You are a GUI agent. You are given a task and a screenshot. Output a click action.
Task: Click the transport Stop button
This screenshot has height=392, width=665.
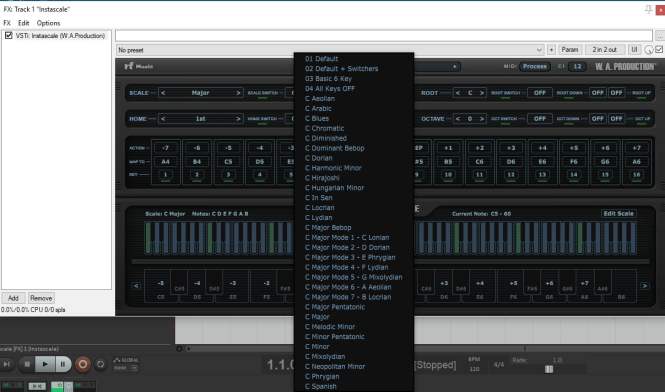click(x=27, y=364)
